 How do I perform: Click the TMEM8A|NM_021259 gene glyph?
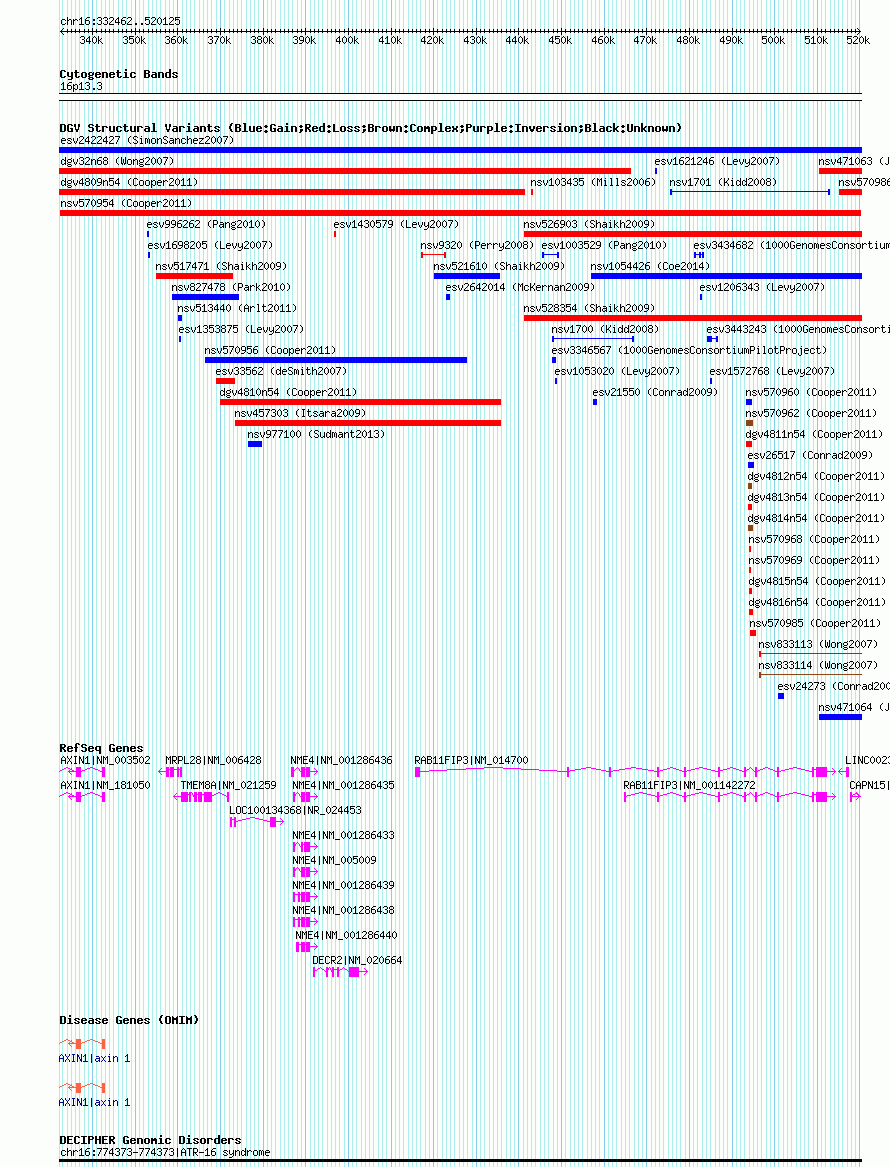202,797
